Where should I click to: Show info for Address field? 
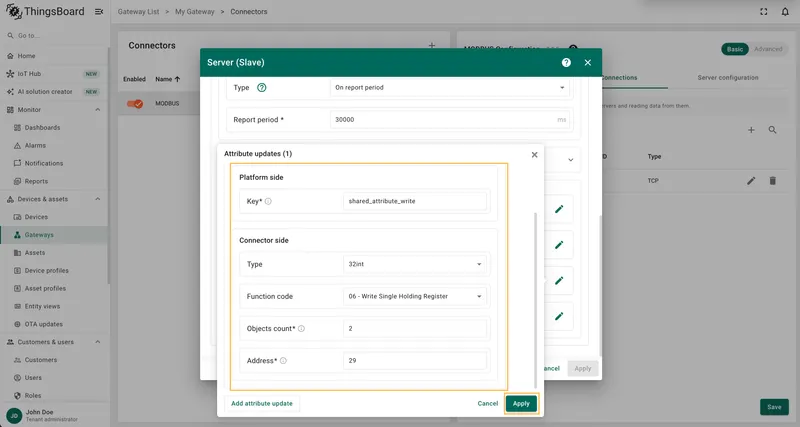tap(283, 361)
